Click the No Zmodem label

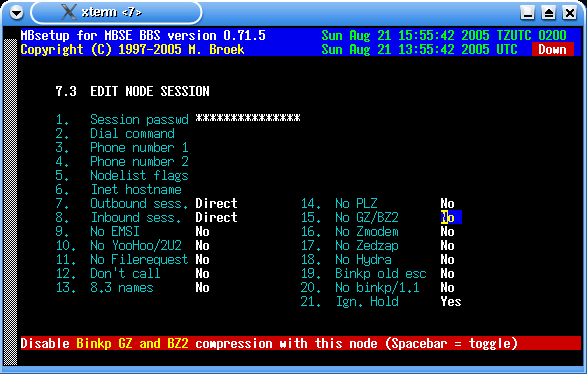pyautogui.click(x=367, y=232)
